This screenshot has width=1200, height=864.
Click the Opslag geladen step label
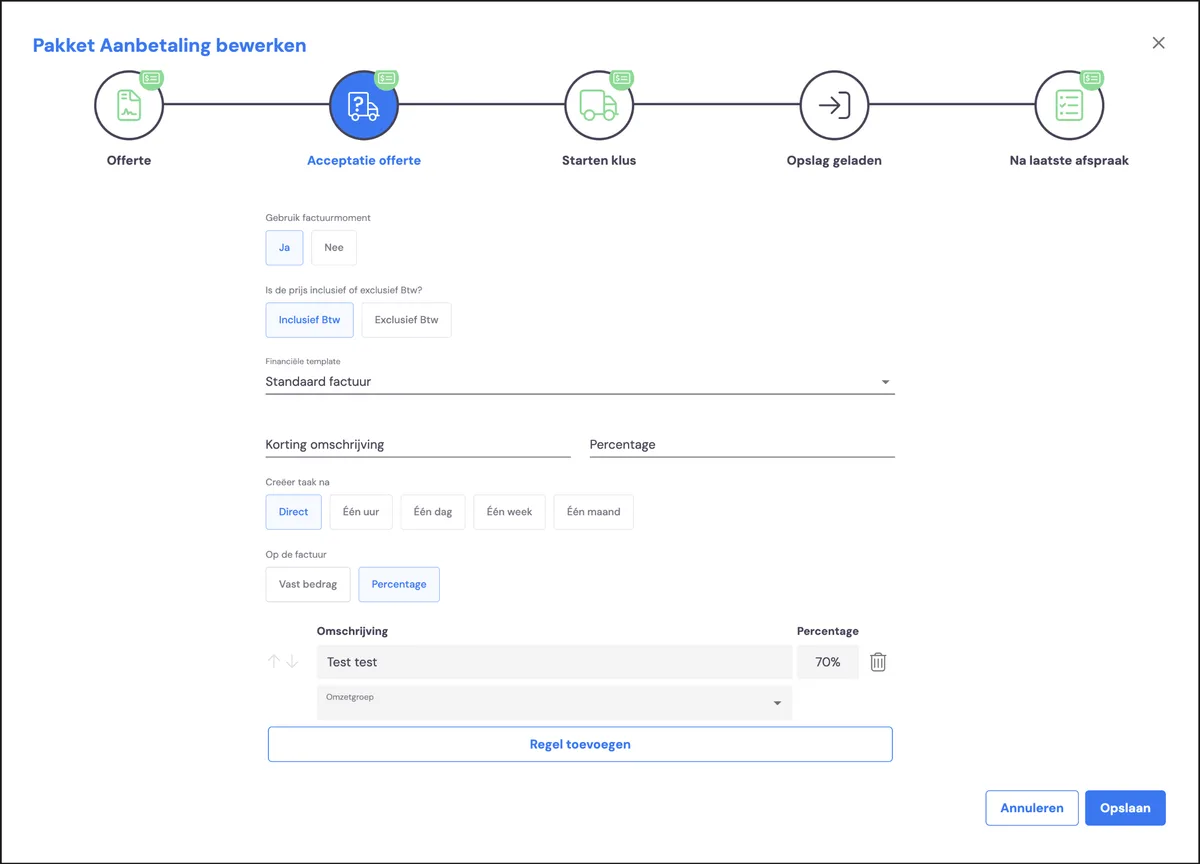(834, 160)
